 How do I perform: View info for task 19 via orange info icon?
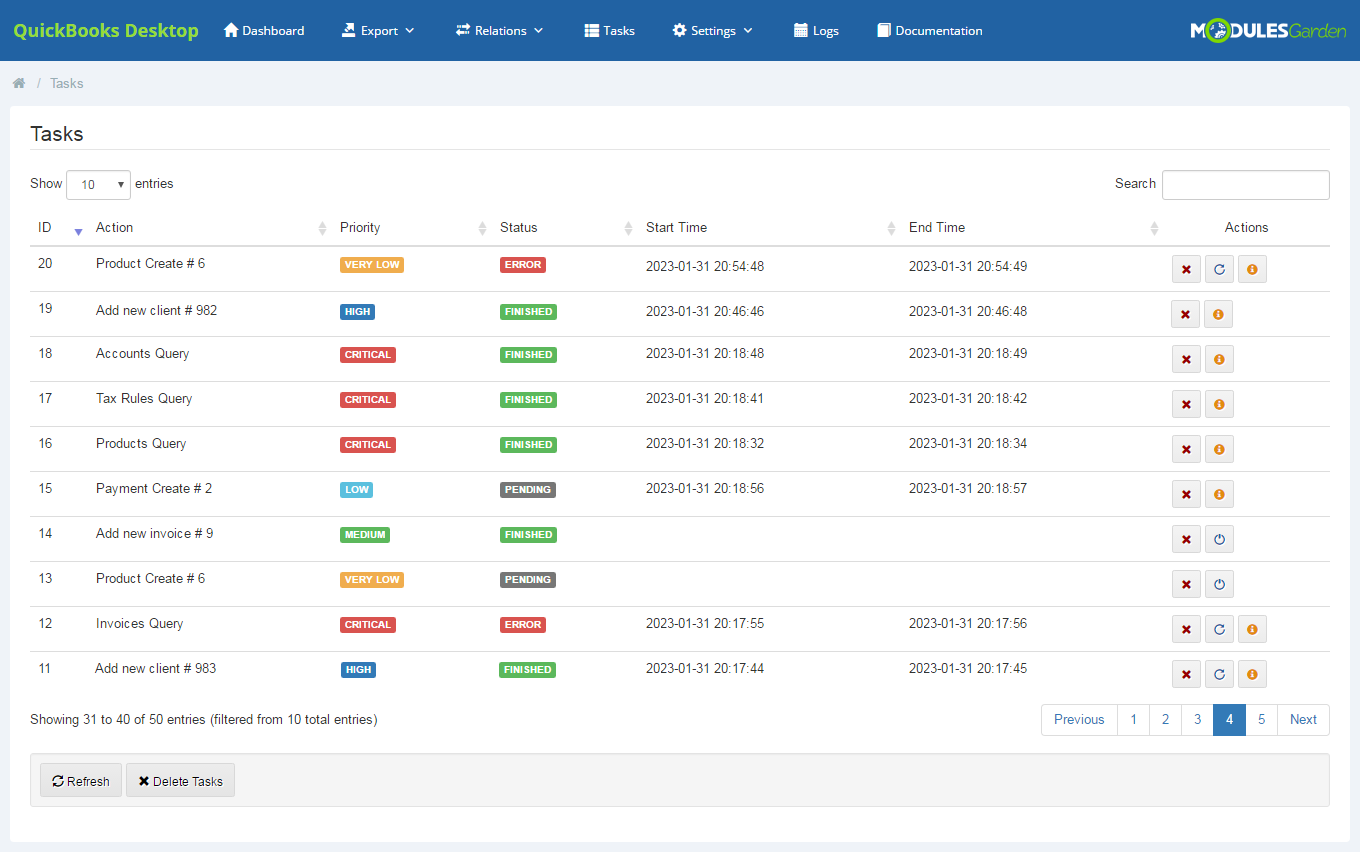coord(1219,313)
